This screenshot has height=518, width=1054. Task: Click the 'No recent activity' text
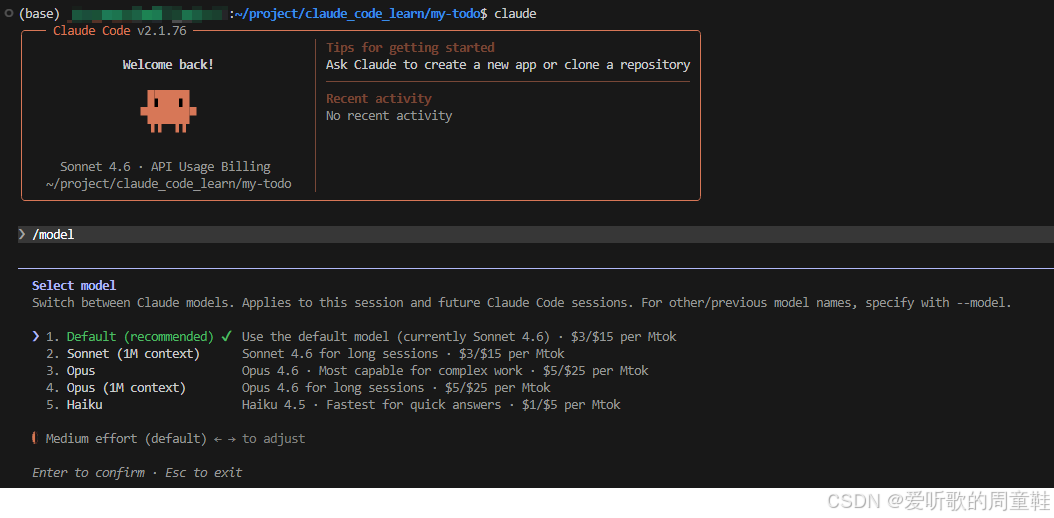coord(389,116)
